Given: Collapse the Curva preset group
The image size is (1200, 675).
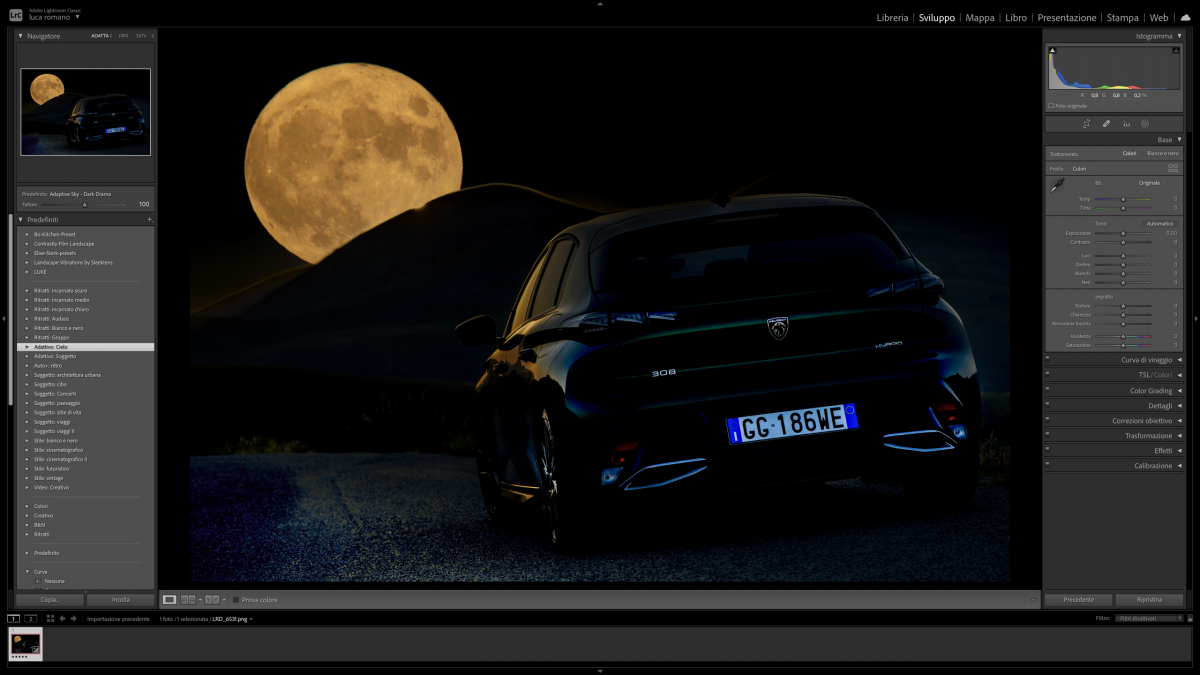Looking at the screenshot, I should pos(27,571).
